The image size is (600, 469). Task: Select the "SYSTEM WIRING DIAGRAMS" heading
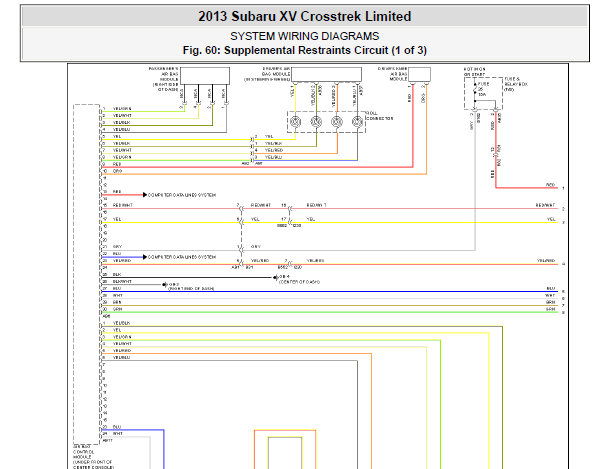pos(305,36)
